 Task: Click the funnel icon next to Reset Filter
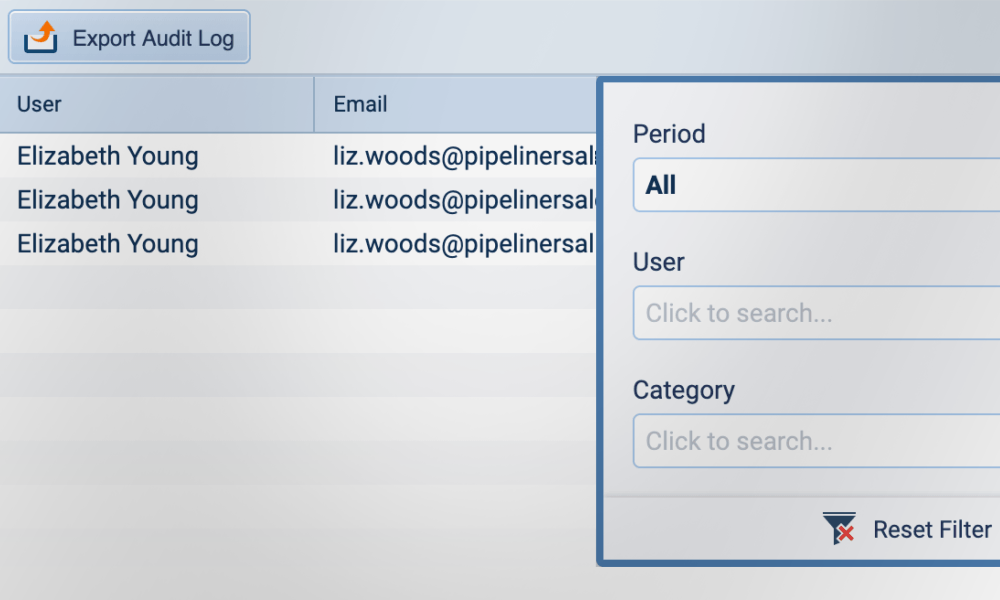839,528
